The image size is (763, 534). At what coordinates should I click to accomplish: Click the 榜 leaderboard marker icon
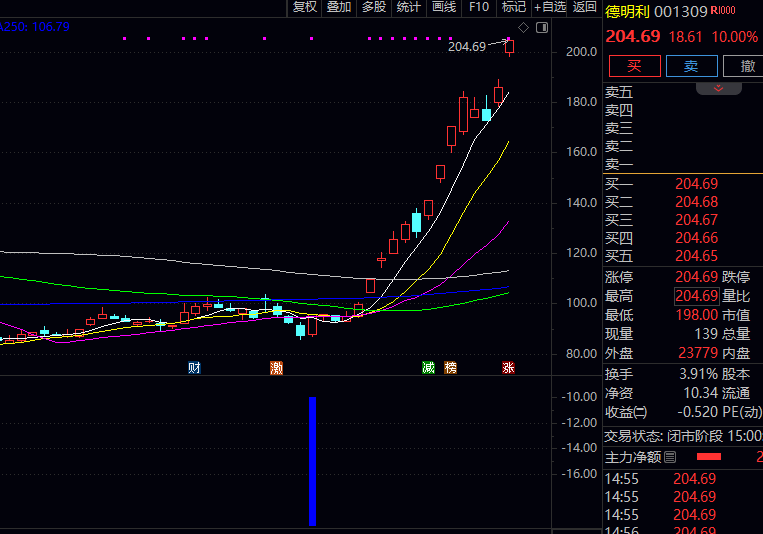(450, 368)
